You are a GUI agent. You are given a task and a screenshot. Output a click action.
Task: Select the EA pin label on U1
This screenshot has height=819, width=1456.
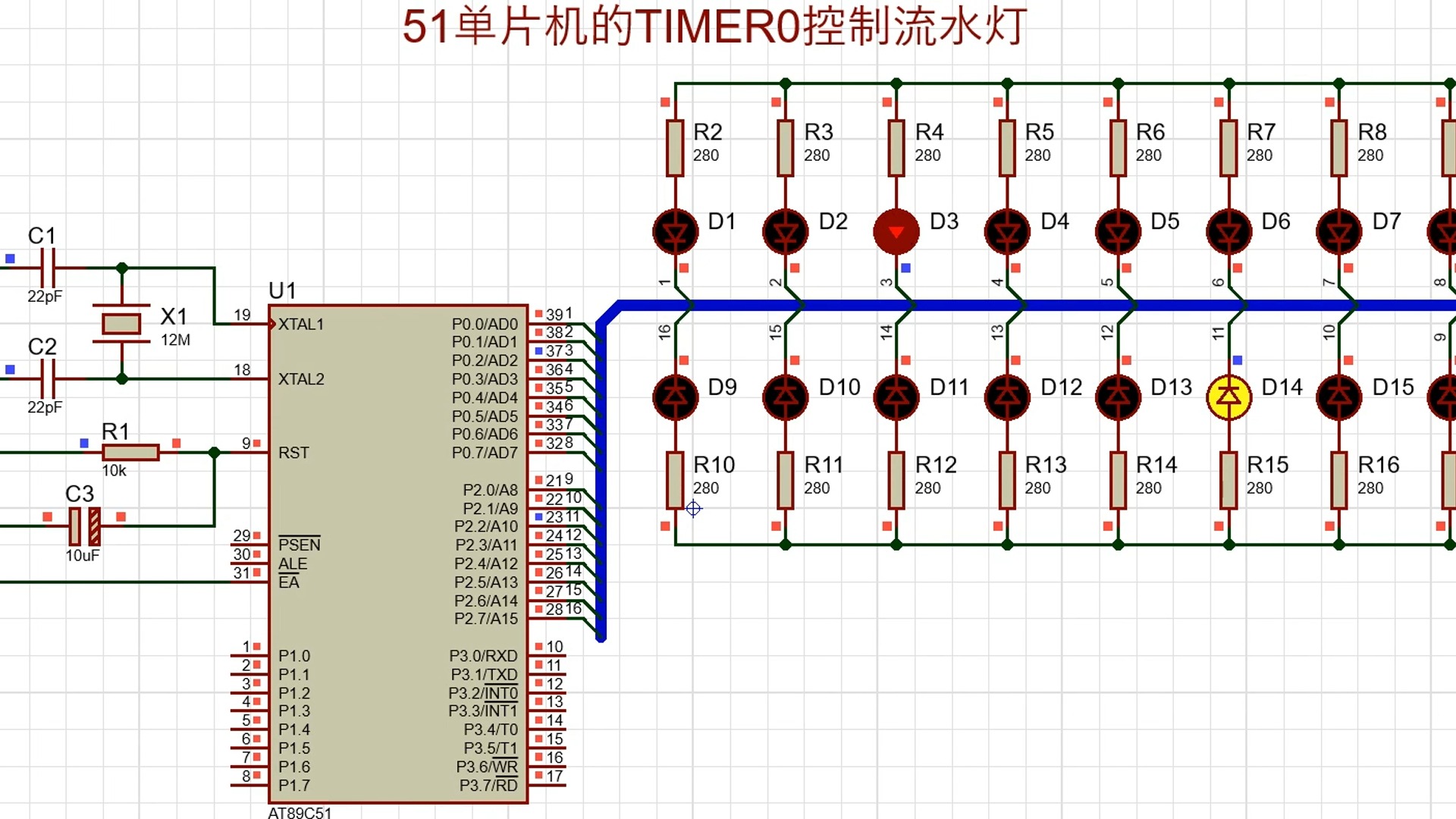(x=289, y=582)
